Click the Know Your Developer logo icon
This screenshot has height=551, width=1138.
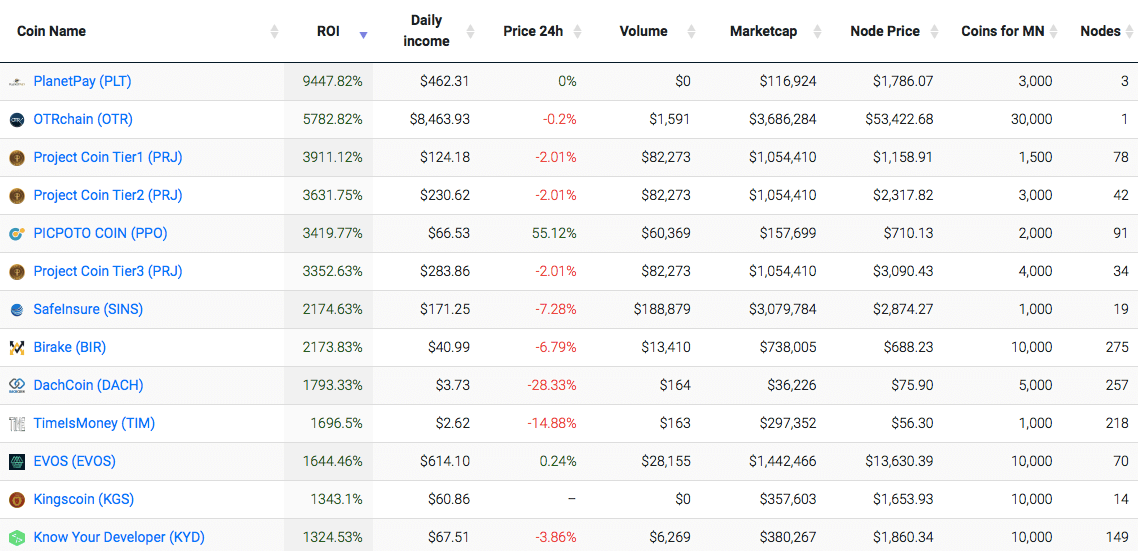click(x=16, y=538)
